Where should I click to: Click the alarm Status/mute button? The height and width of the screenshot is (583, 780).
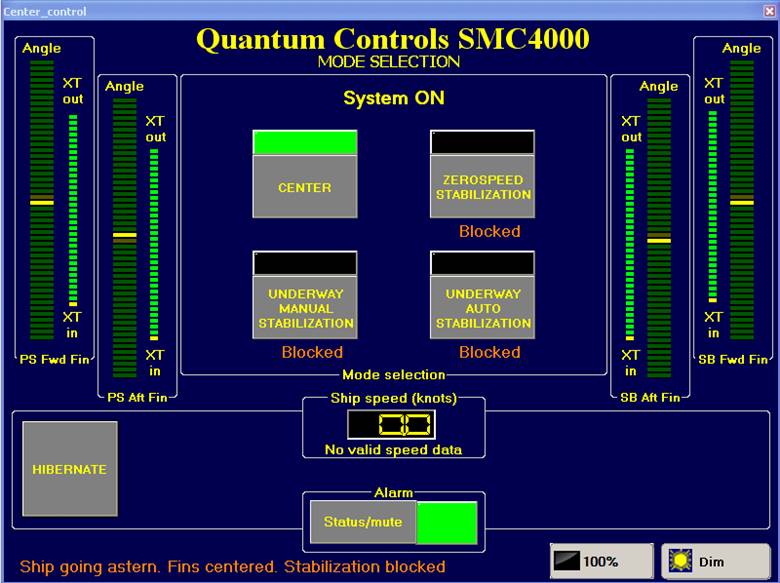pyautogui.click(x=363, y=522)
